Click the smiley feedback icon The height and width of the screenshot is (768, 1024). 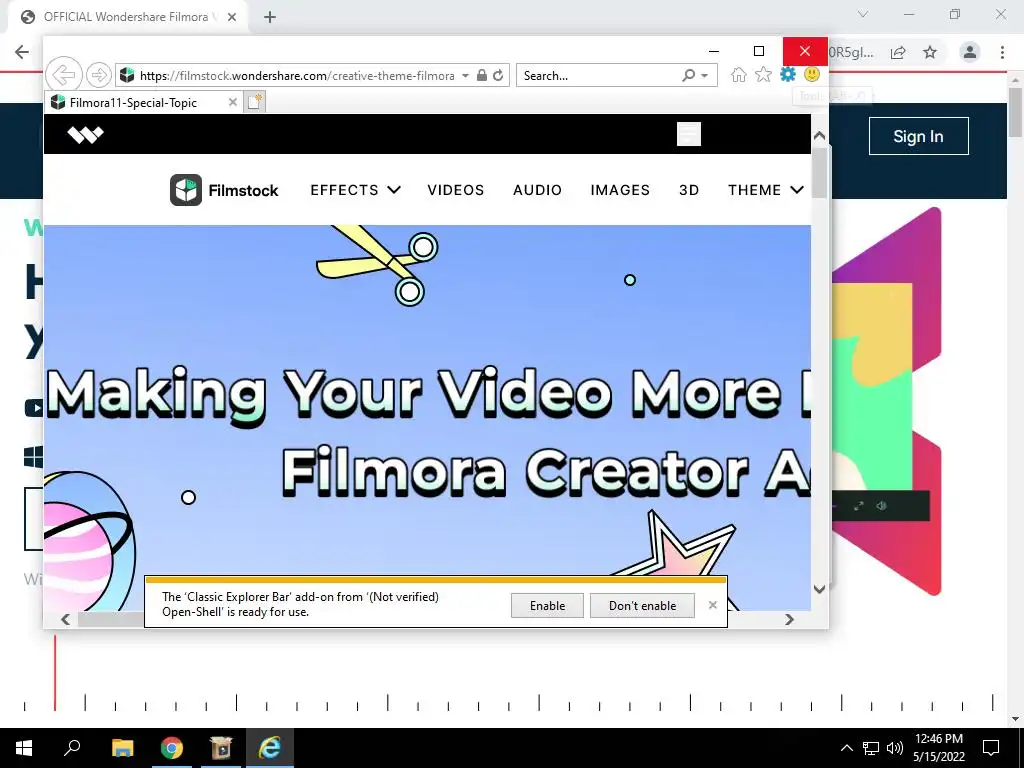coord(812,74)
